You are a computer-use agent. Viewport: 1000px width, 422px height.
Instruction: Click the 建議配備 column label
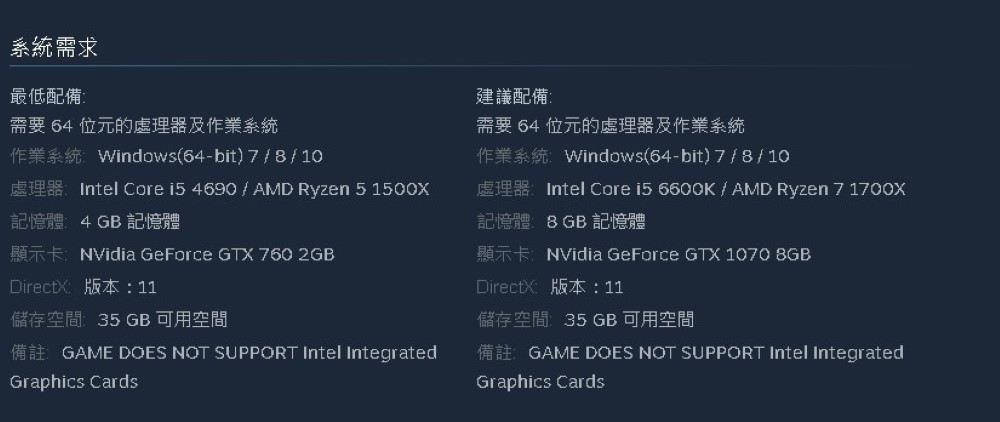coord(513,97)
